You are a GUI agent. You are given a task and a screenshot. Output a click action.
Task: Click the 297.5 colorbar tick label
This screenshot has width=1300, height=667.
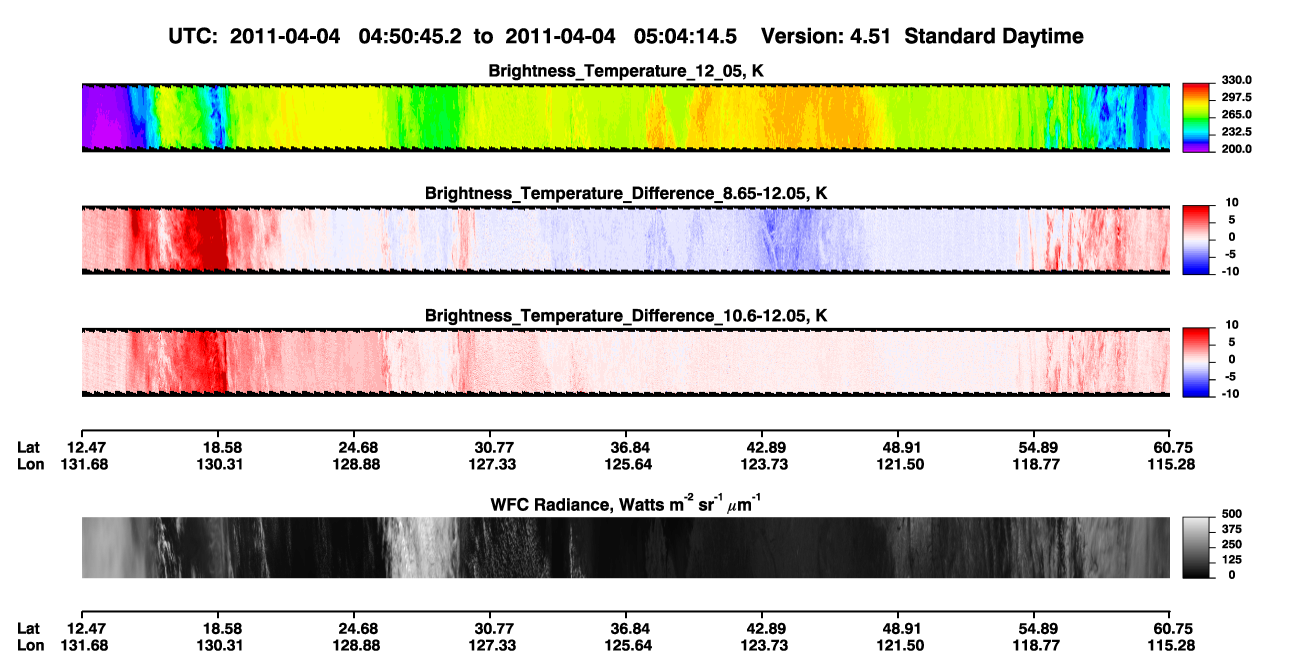click(1236, 98)
